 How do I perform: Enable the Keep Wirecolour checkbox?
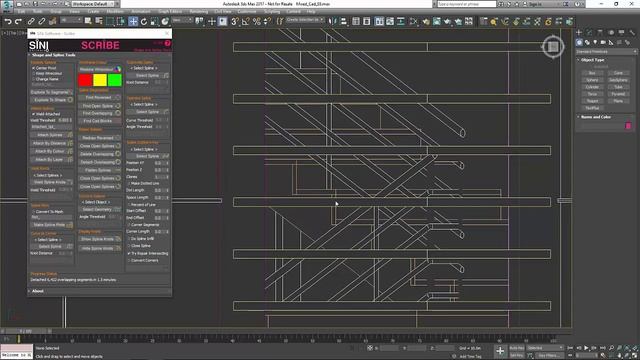(x=33, y=73)
